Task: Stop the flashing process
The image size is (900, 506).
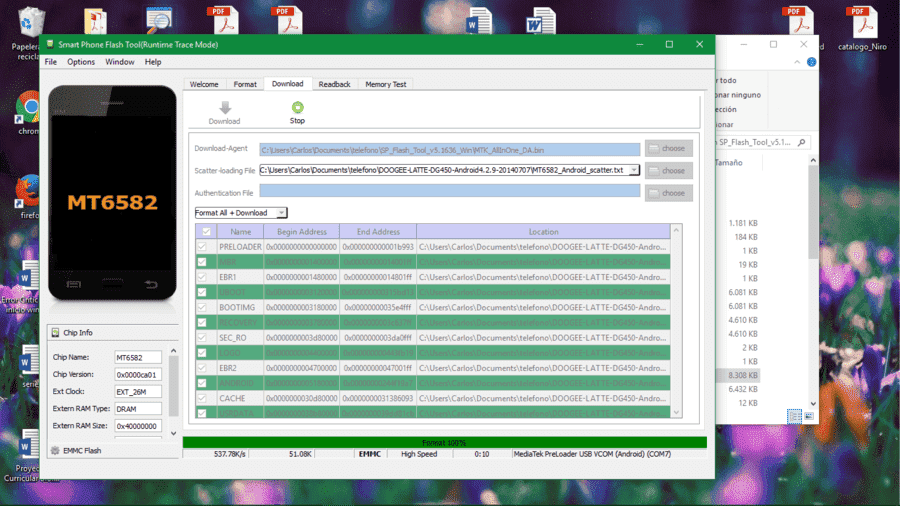Action: (297, 112)
